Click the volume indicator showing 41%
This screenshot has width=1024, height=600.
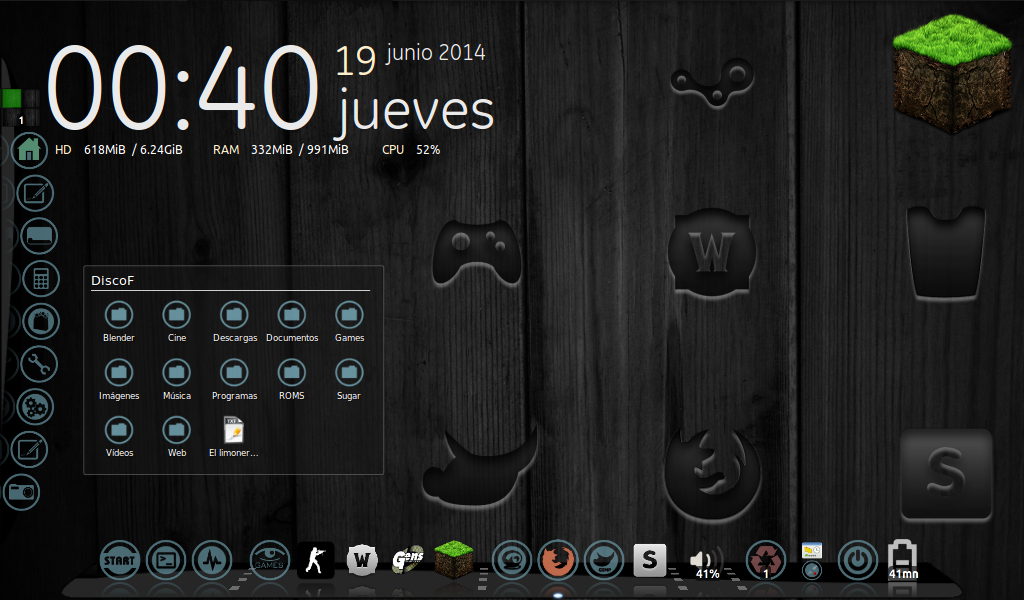(707, 563)
